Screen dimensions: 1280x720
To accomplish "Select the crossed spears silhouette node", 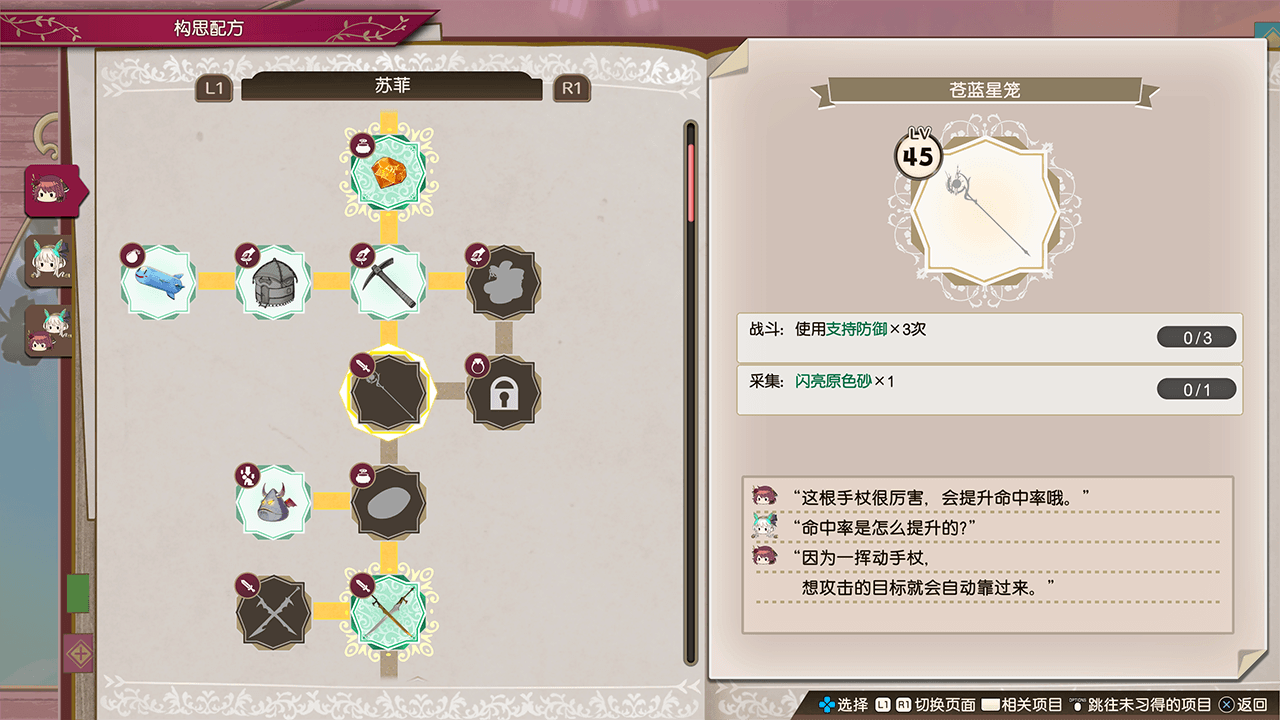I will click(x=274, y=609).
